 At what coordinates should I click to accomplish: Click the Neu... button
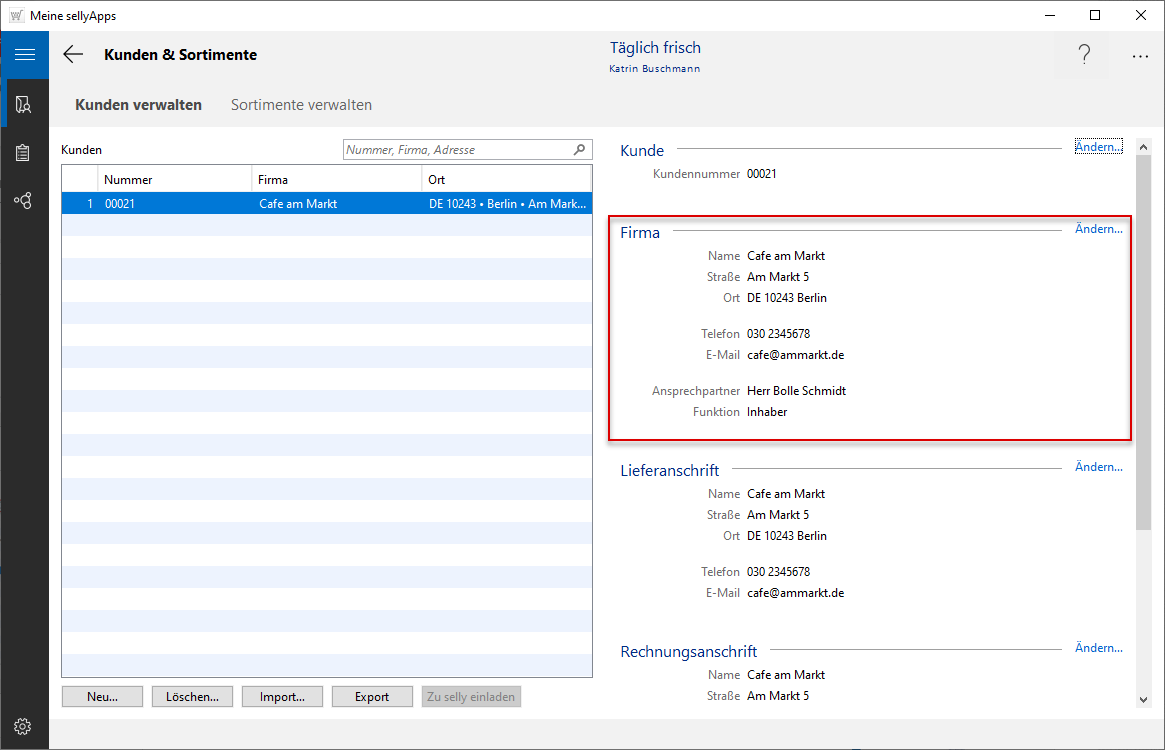102,697
